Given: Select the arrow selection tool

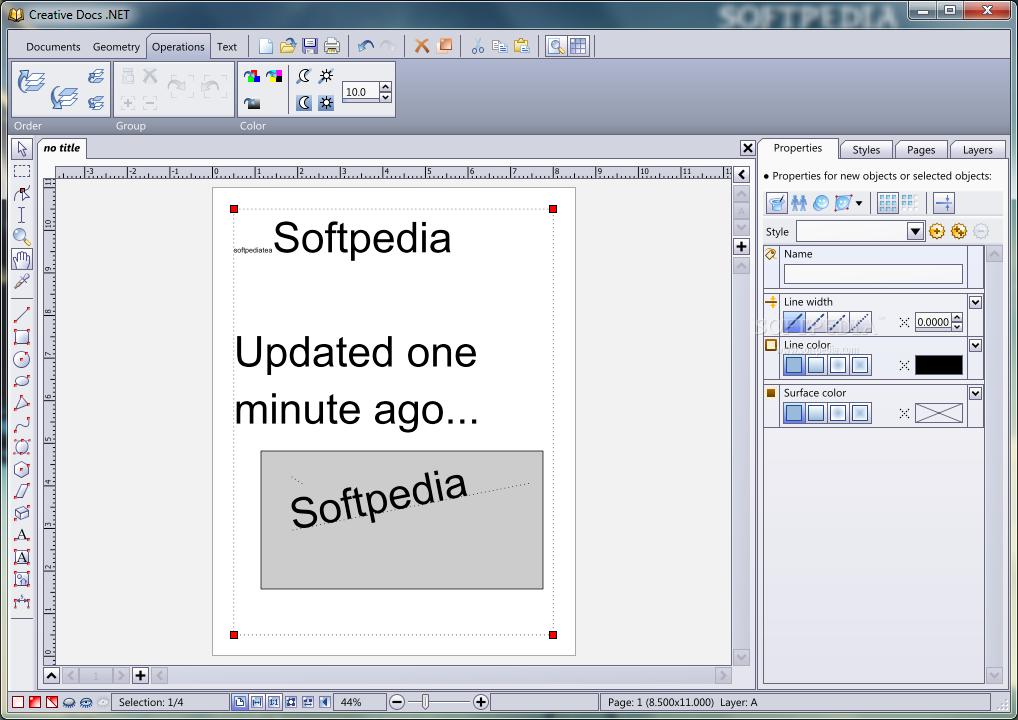Looking at the screenshot, I should 21,149.
